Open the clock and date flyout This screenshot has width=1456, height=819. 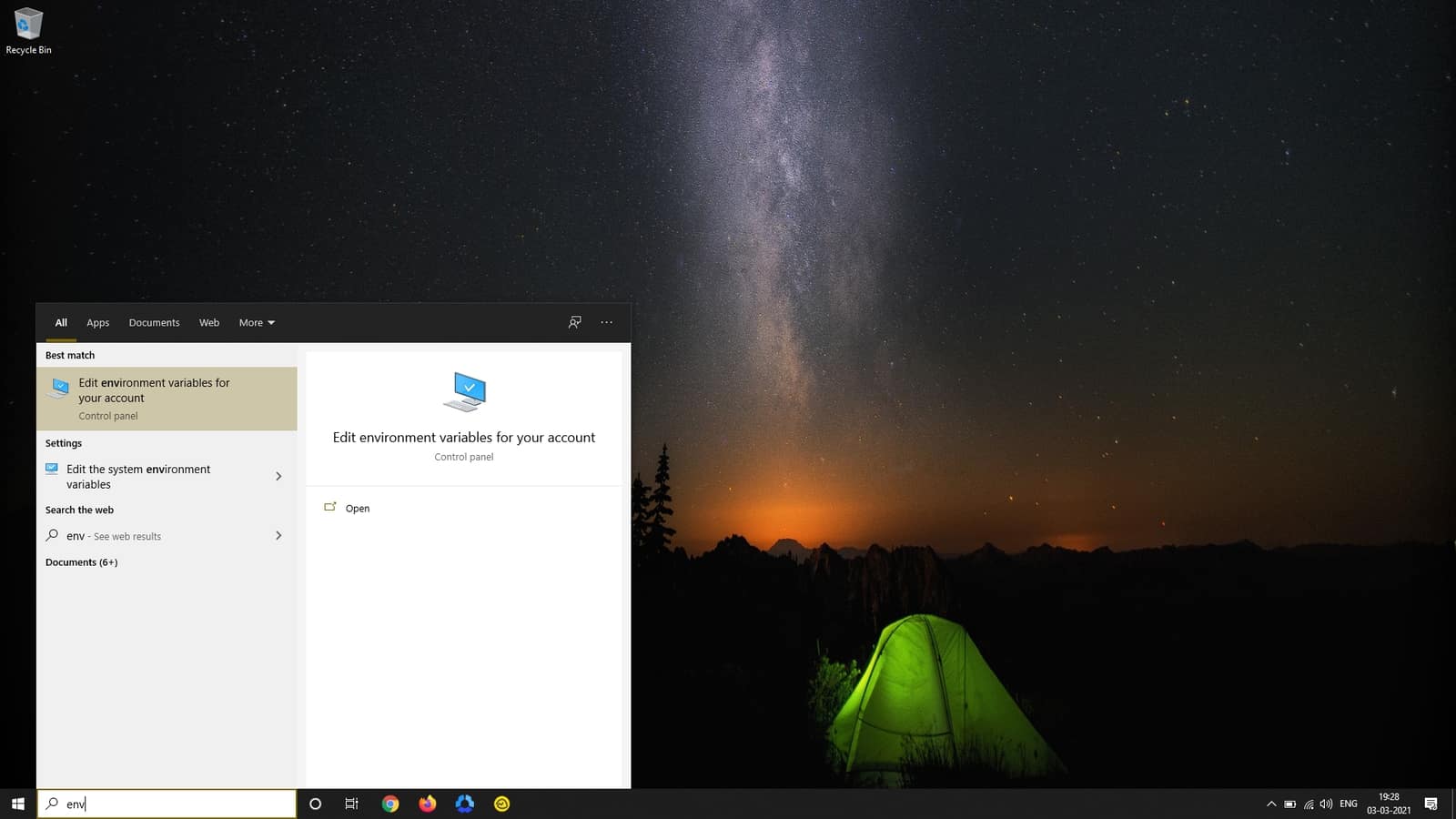[1389, 804]
